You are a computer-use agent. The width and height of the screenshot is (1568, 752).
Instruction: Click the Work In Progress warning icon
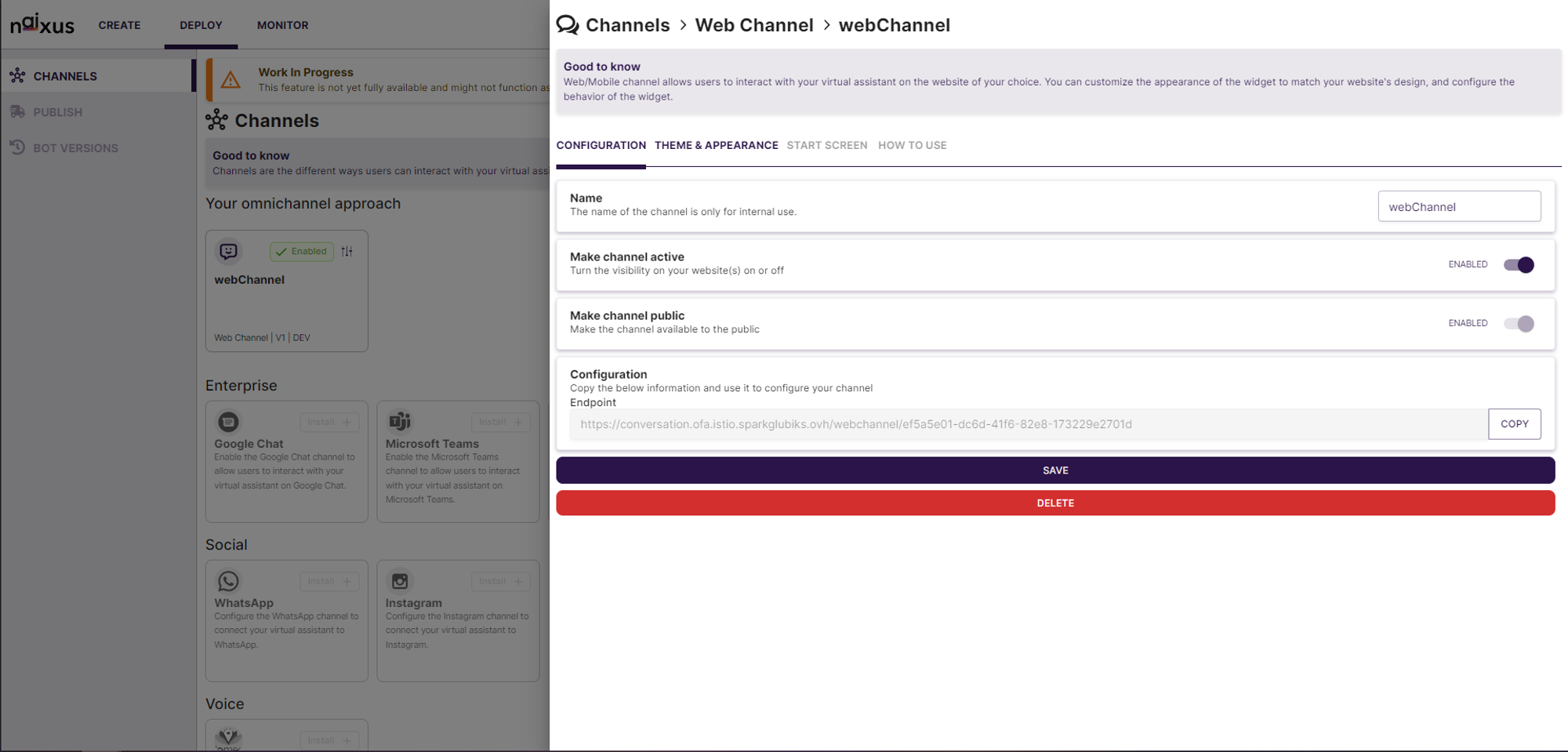[230, 80]
